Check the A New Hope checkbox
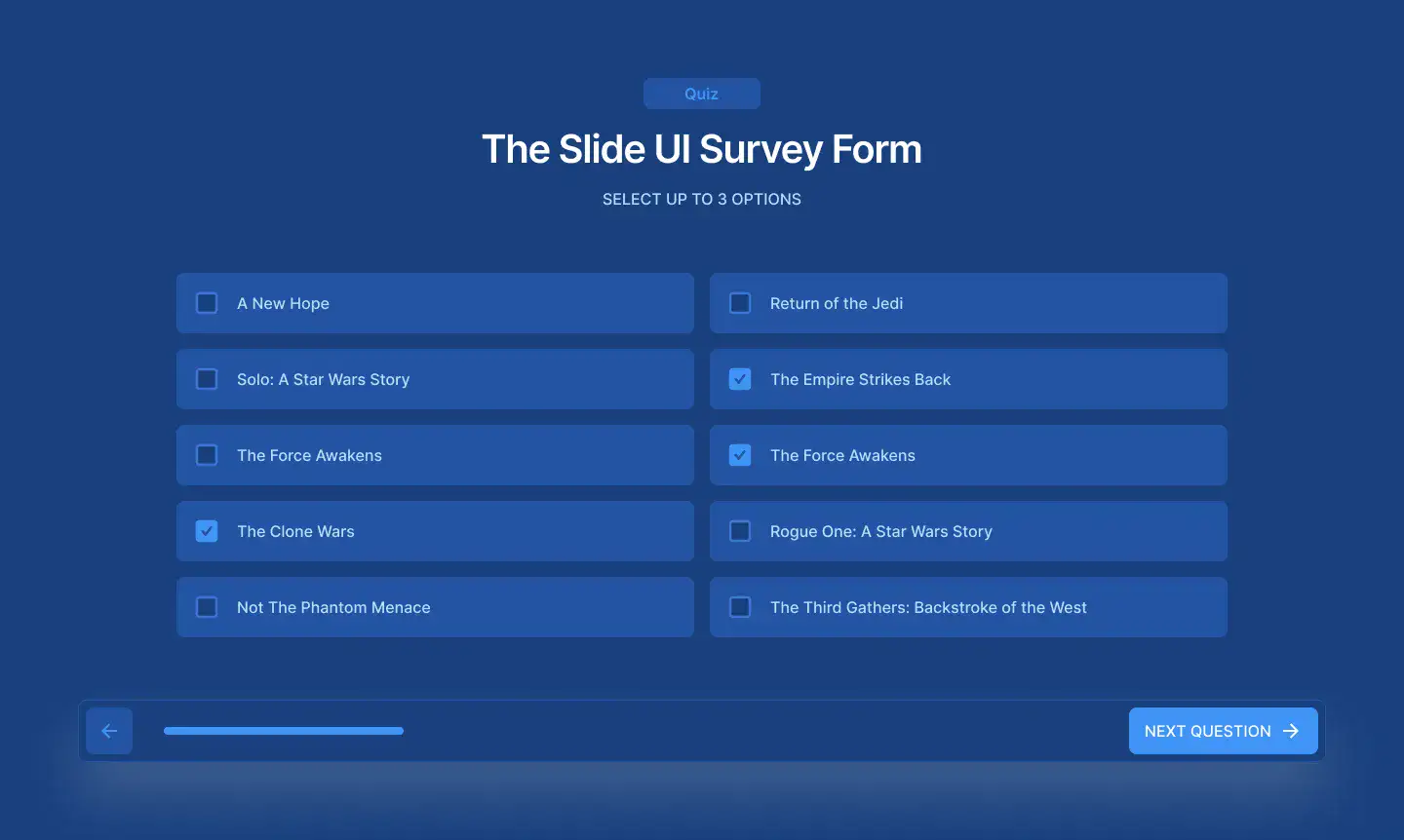Image resolution: width=1404 pixels, height=840 pixels. [x=207, y=303]
